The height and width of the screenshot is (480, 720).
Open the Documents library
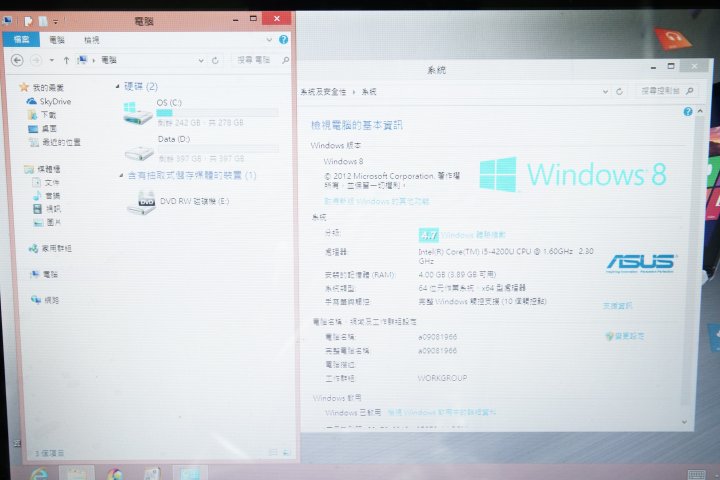coord(46,182)
